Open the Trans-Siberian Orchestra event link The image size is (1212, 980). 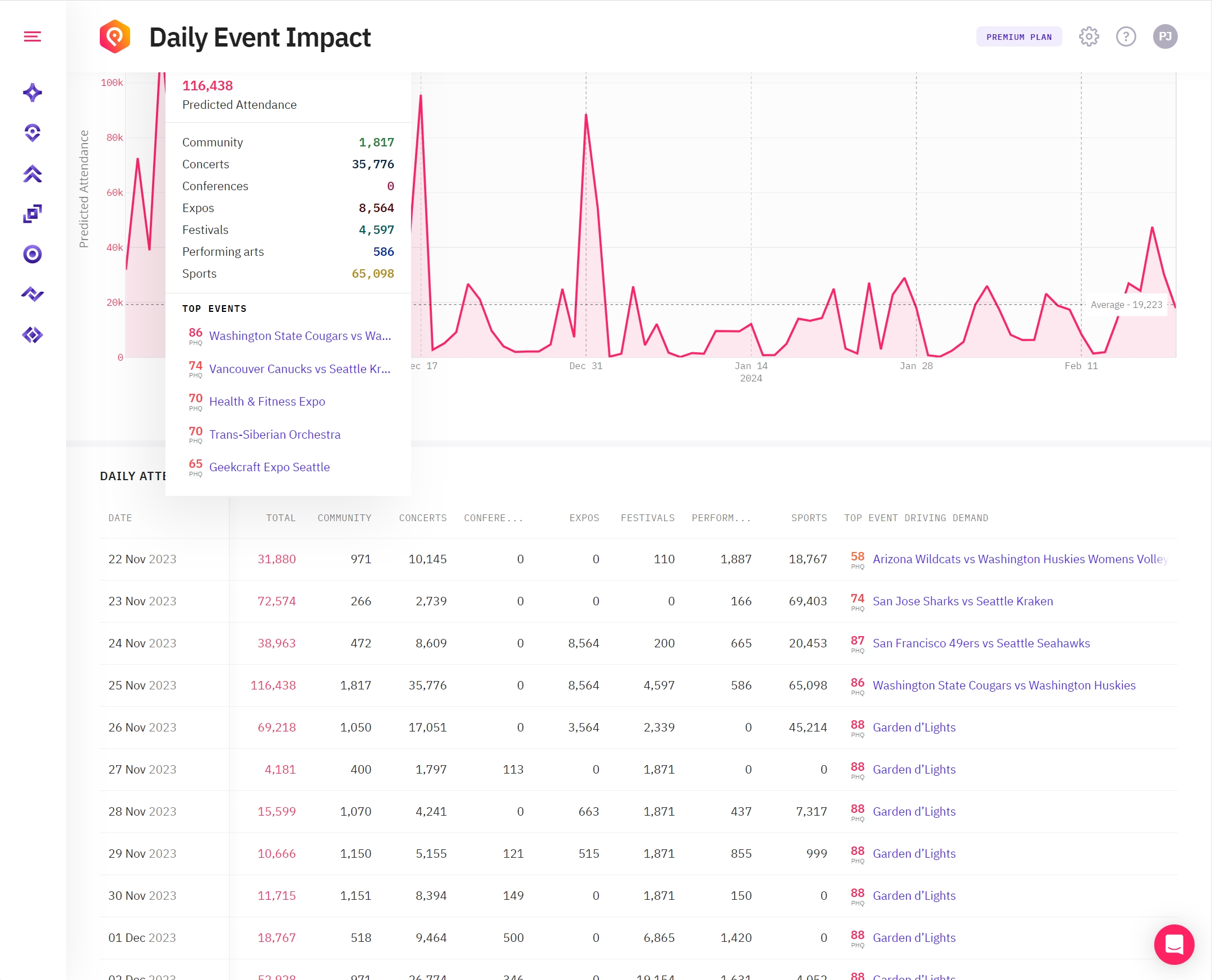[x=274, y=434]
